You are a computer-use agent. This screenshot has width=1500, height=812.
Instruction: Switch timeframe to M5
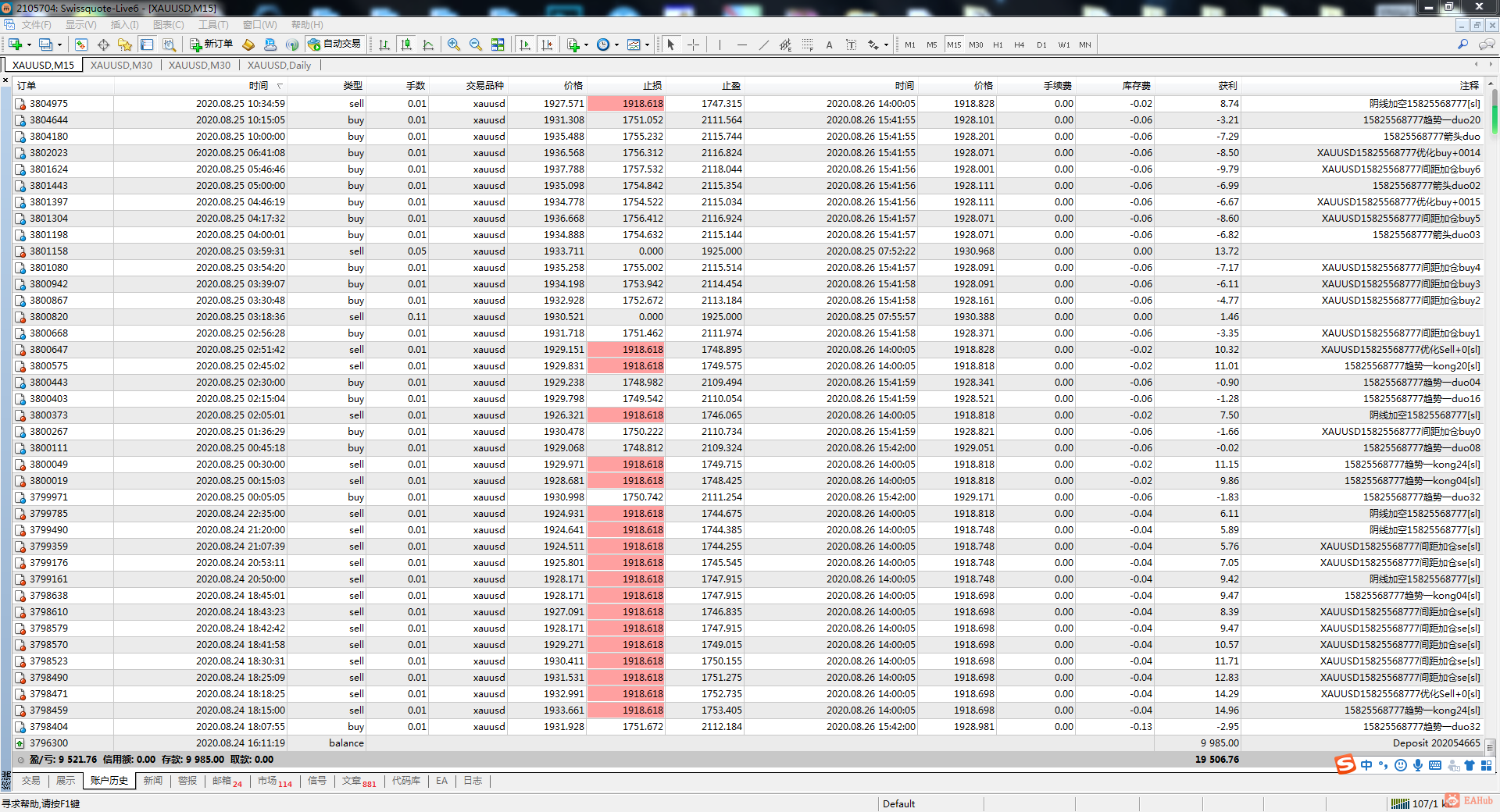(932, 45)
